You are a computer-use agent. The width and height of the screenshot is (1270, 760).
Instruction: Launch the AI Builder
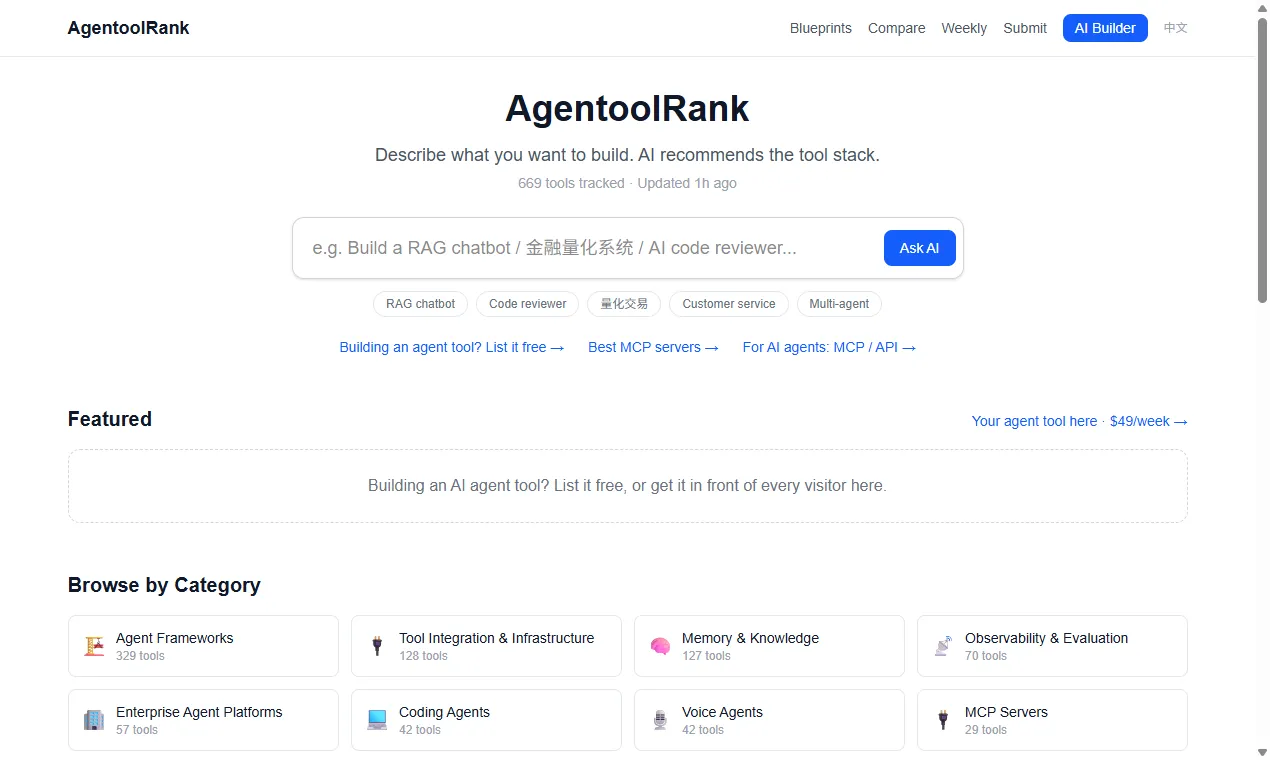click(x=1105, y=28)
